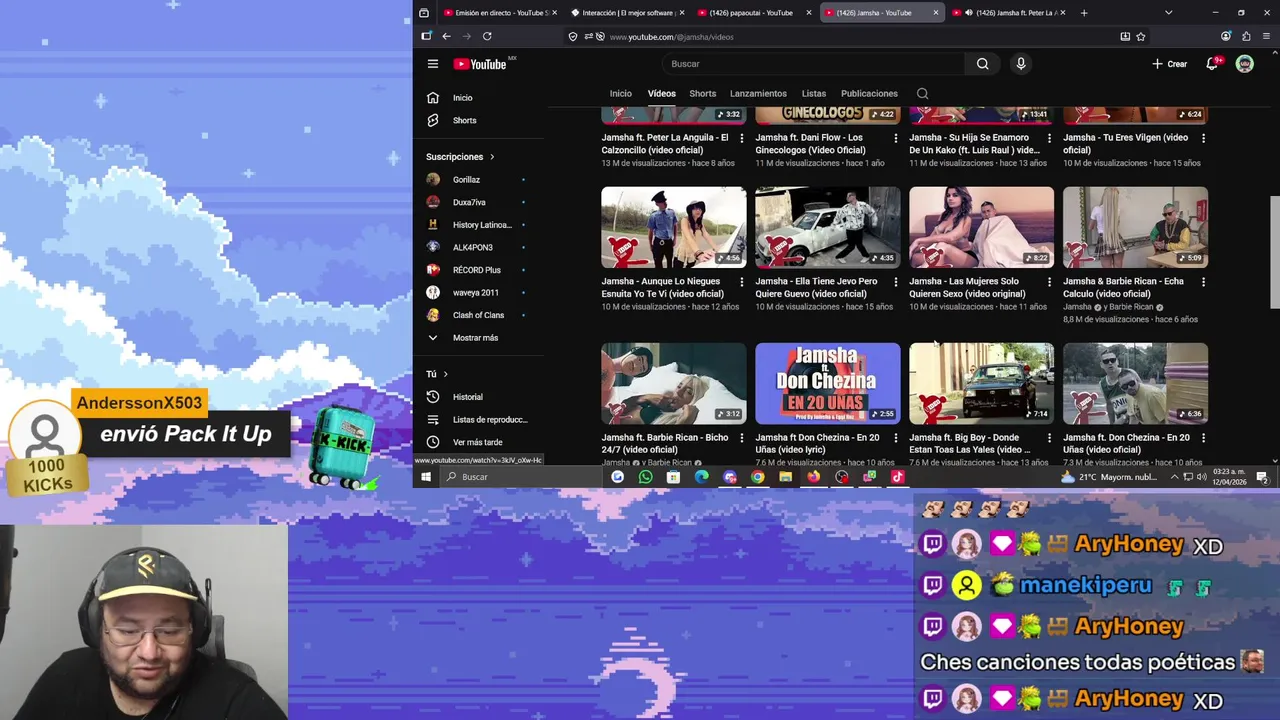
Task: Open options for Aunque Lo Niegues video
Action: tap(741, 282)
